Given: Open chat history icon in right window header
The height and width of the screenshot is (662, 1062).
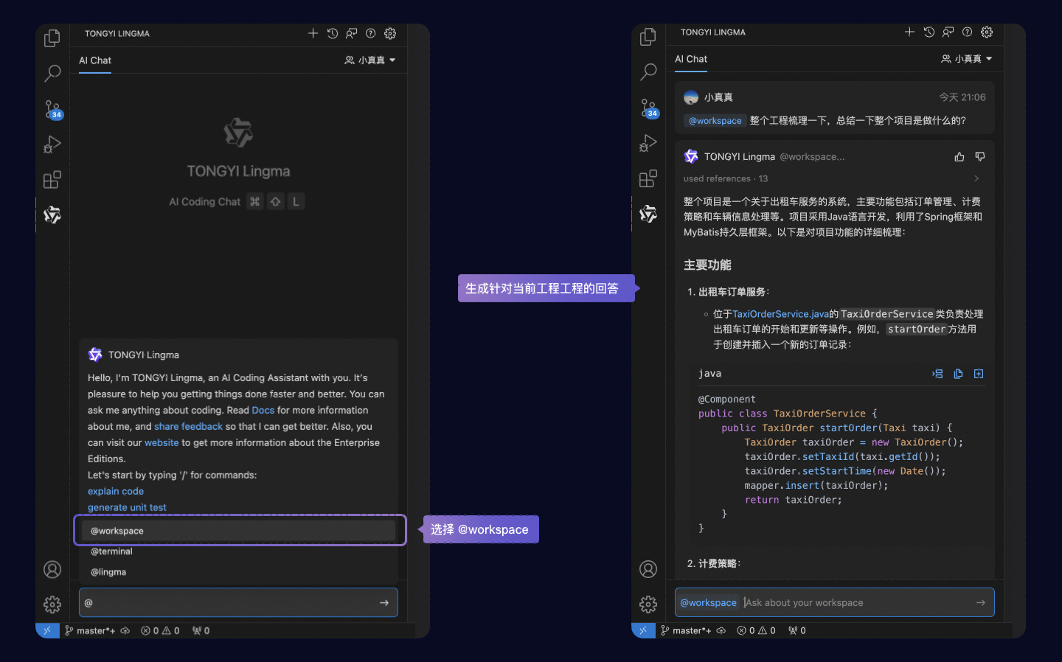Looking at the screenshot, I should [929, 32].
